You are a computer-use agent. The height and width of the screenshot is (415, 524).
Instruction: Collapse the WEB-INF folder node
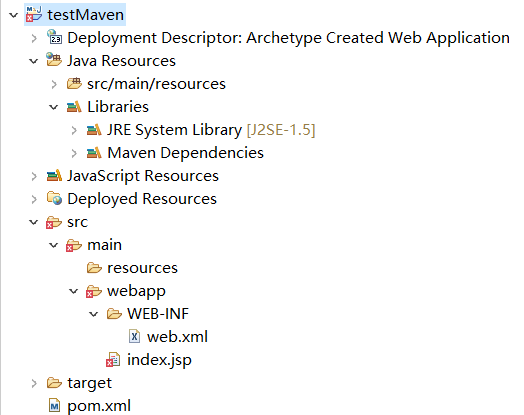pyautogui.click(x=94, y=314)
